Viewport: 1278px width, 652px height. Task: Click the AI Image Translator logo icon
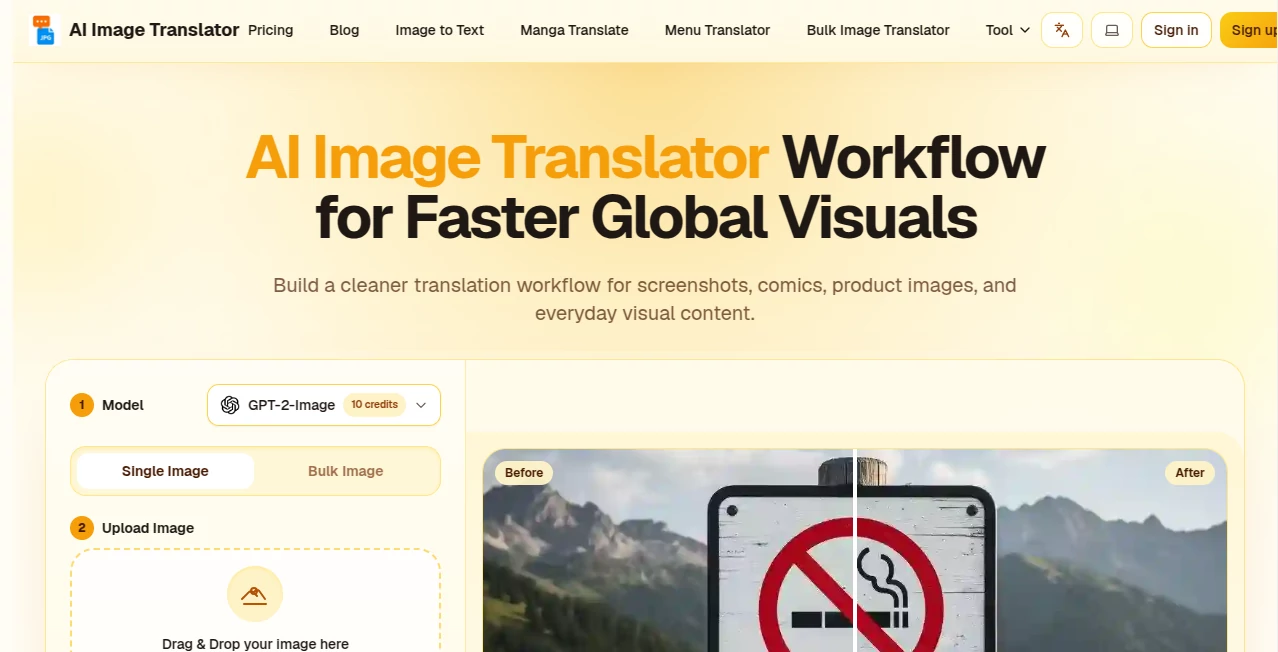tap(44, 30)
